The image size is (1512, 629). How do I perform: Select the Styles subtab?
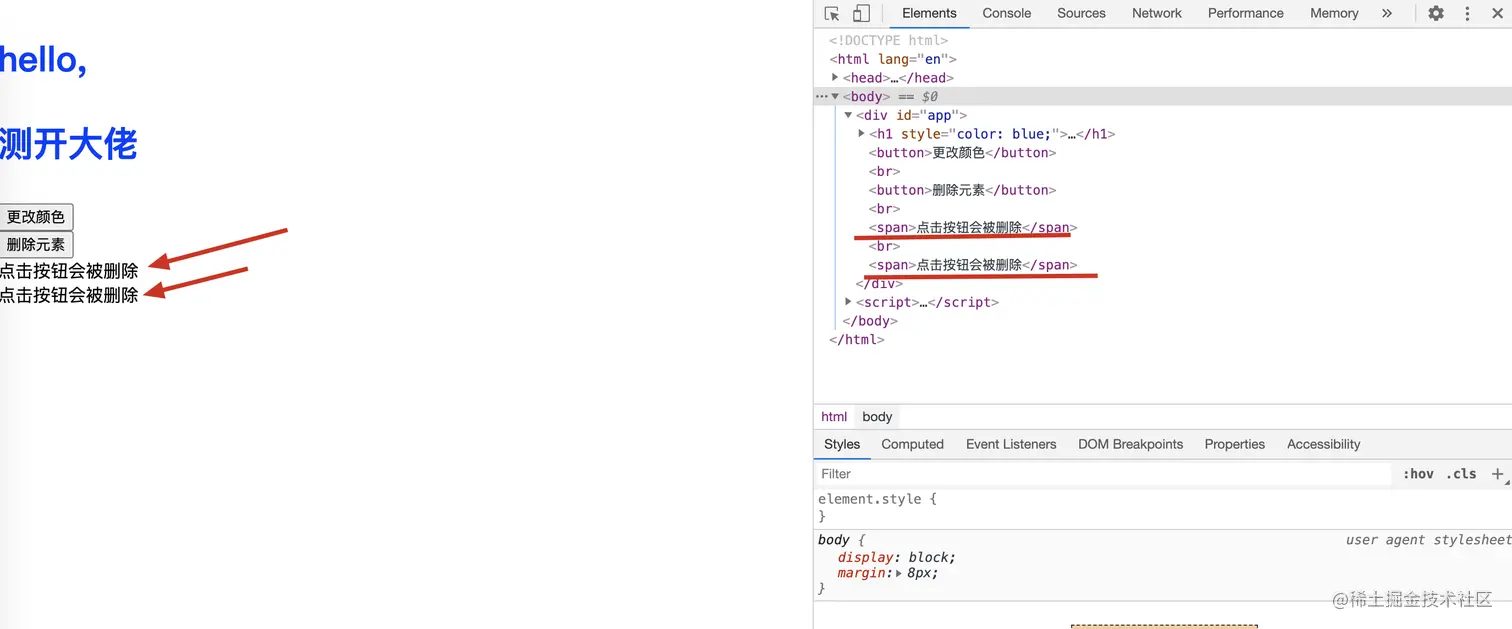842,445
